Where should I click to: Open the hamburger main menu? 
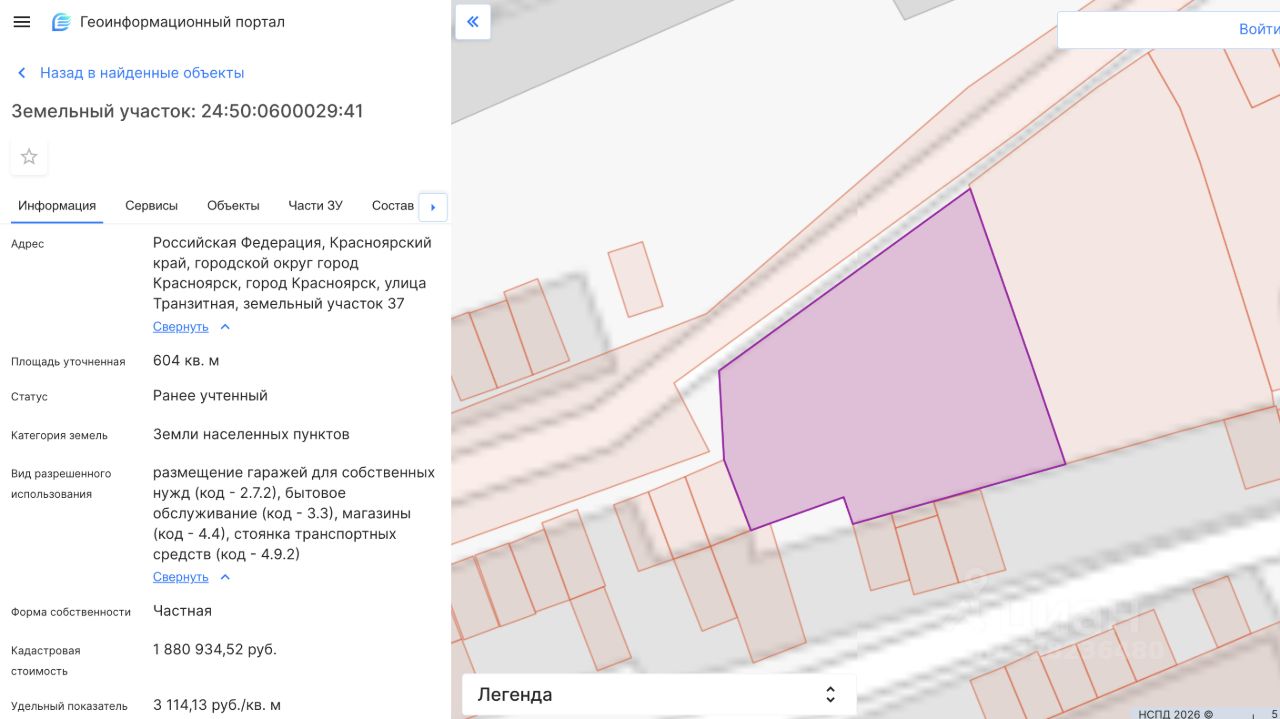21,22
